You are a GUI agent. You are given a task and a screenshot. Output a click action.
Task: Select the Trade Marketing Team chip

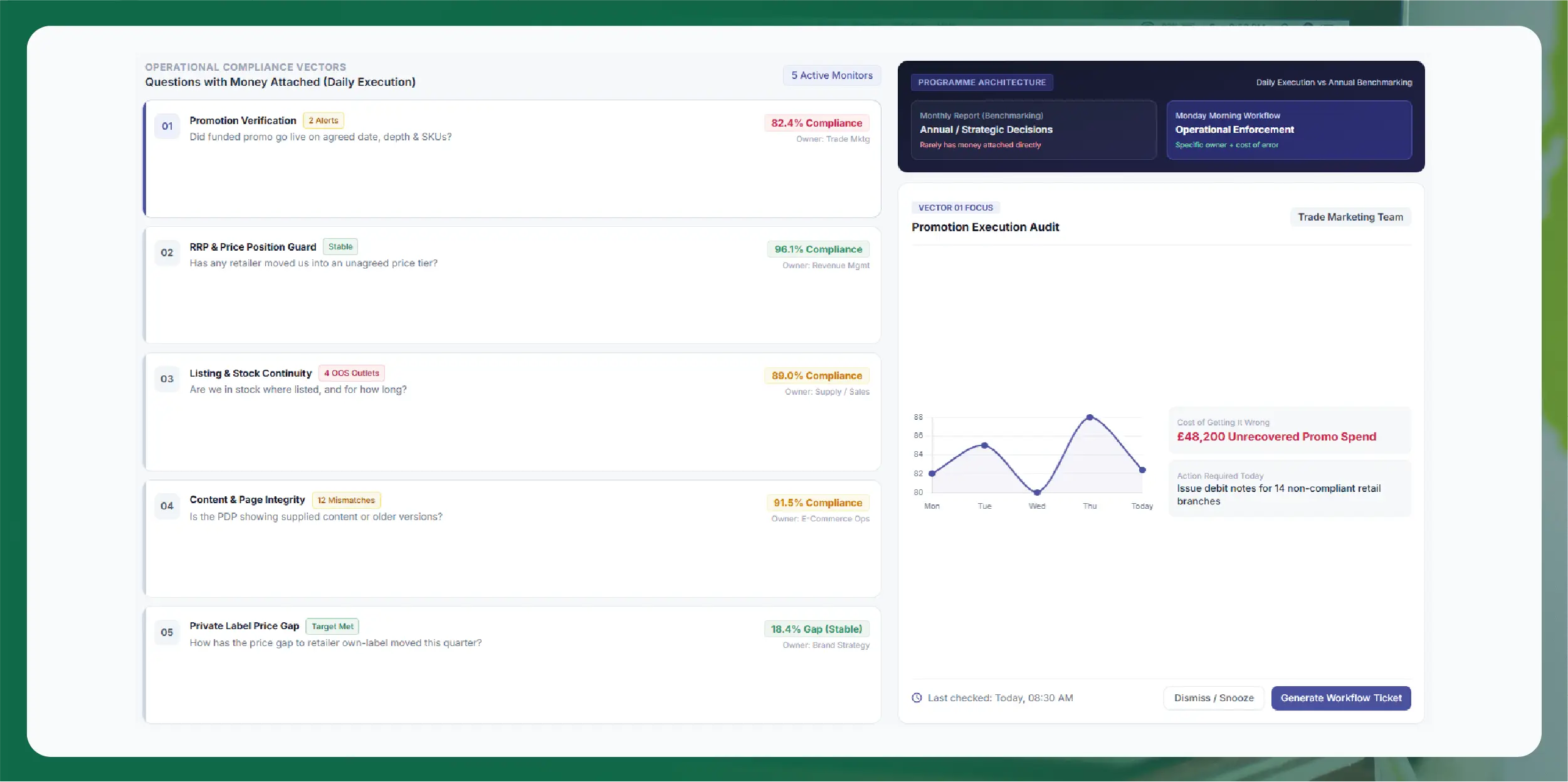click(x=1350, y=217)
